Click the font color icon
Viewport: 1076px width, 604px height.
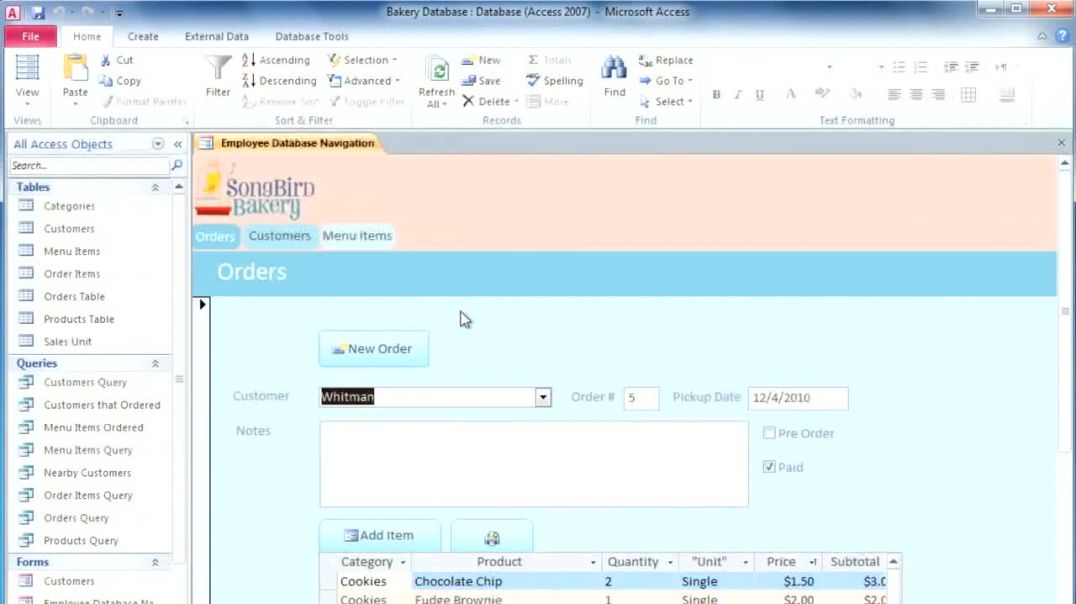click(x=791, y=95)
